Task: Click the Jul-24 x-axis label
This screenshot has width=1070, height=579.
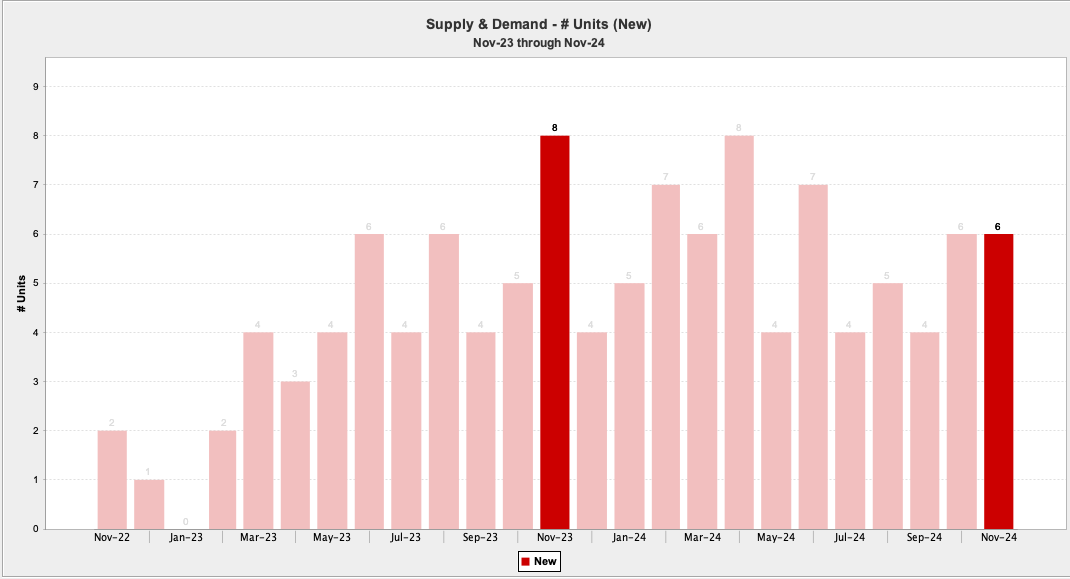Action: click(x=850, y=537)
